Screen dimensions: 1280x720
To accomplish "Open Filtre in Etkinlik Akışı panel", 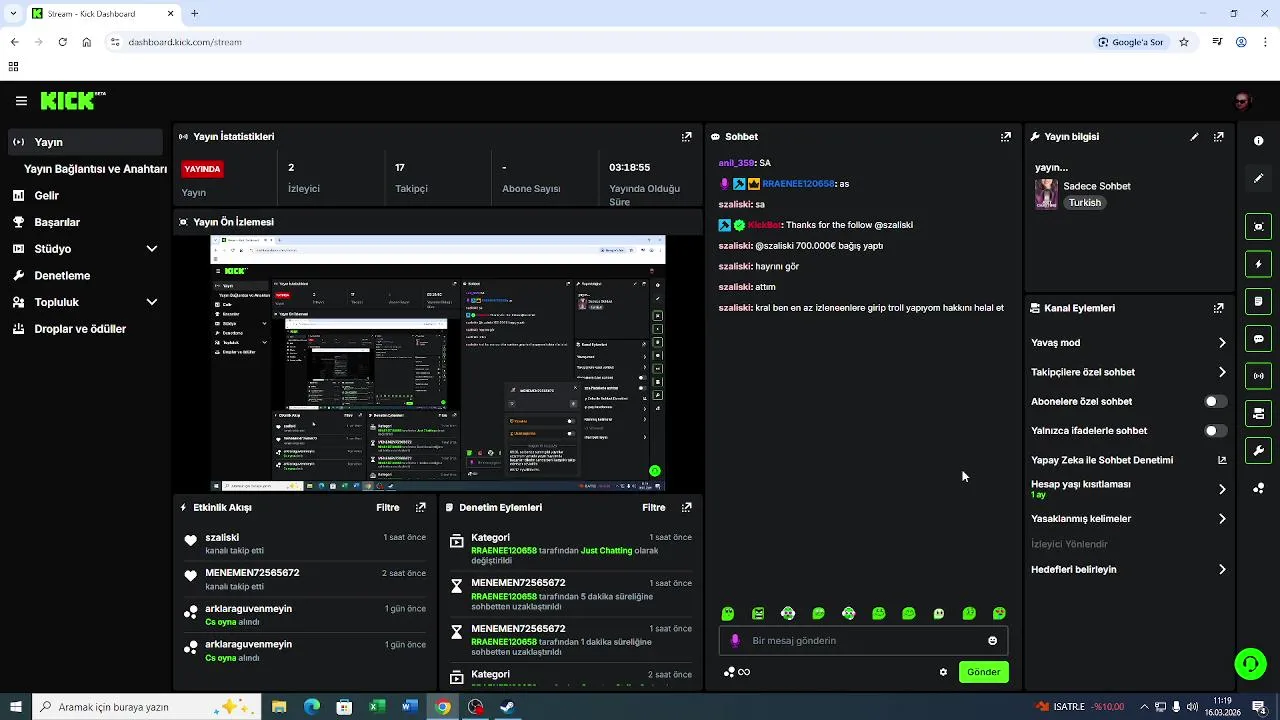I will pos(387,508).
